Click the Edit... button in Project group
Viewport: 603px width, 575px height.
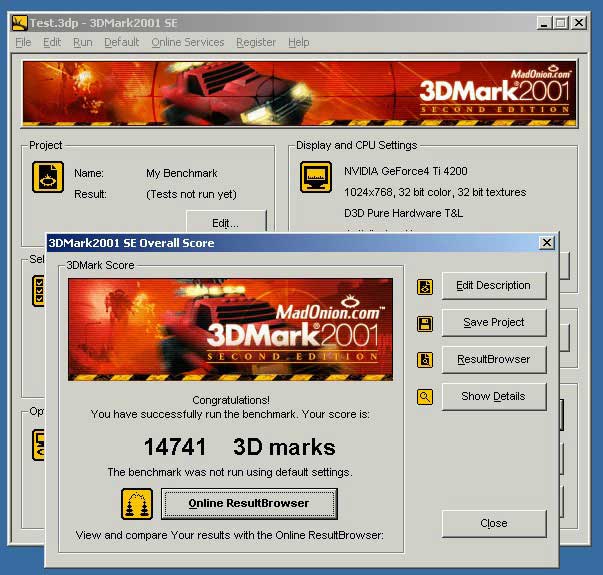coord(226,222)
